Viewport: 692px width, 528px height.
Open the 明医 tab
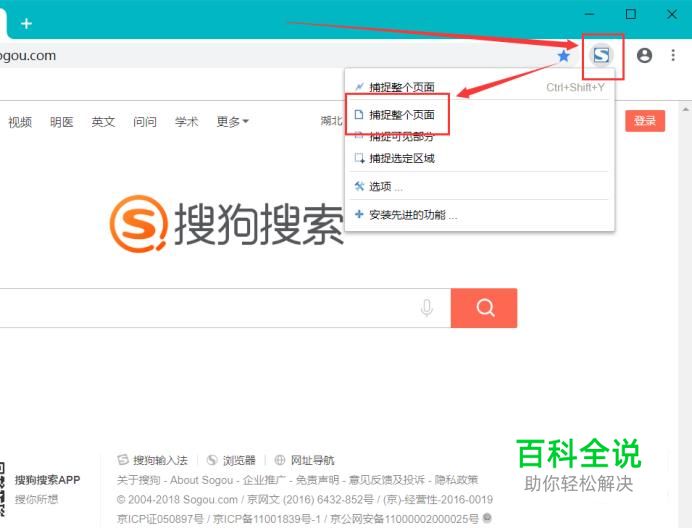coord(62,122)
